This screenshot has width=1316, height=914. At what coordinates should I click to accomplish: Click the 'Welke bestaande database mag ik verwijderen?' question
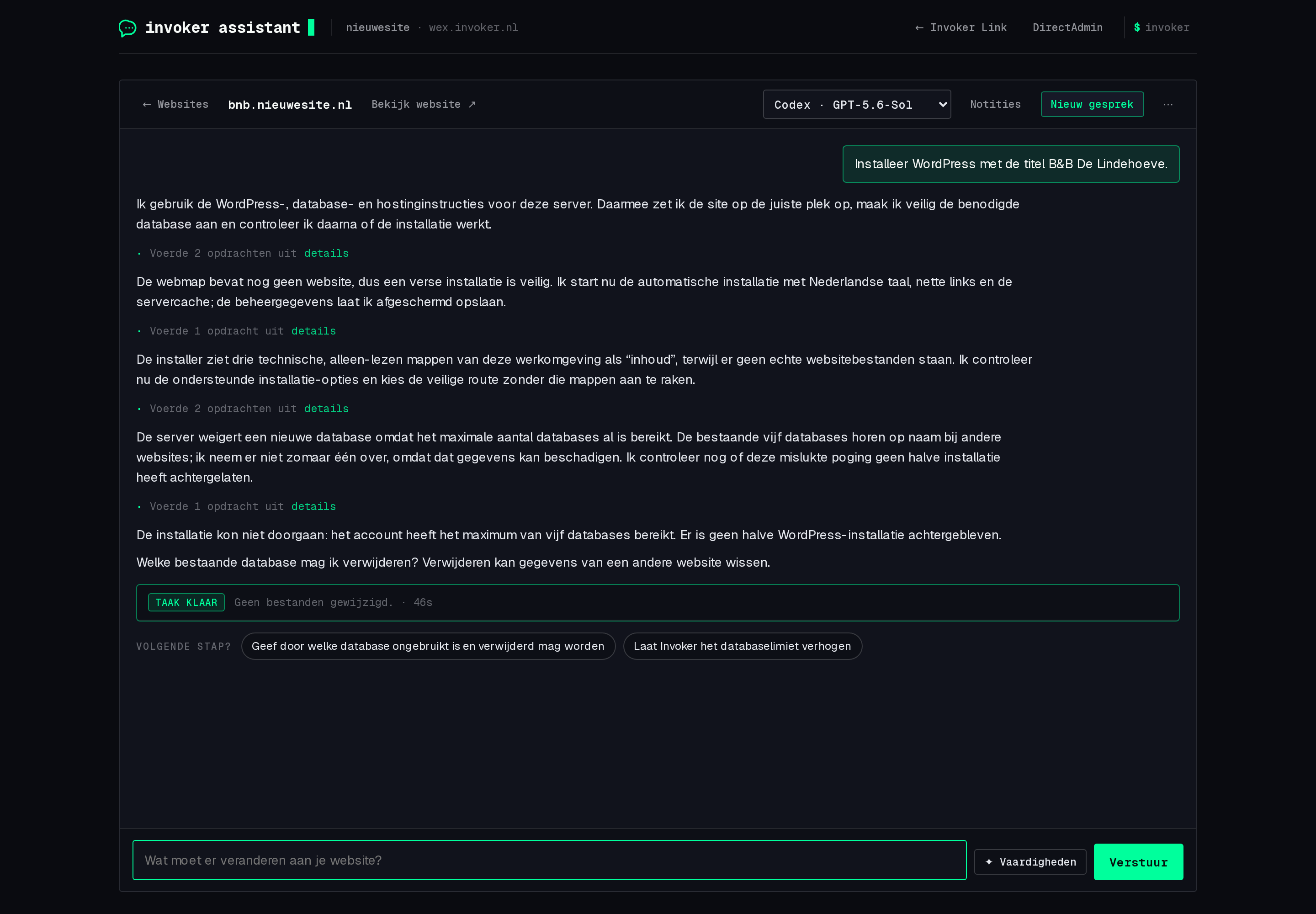click(277, 563)
